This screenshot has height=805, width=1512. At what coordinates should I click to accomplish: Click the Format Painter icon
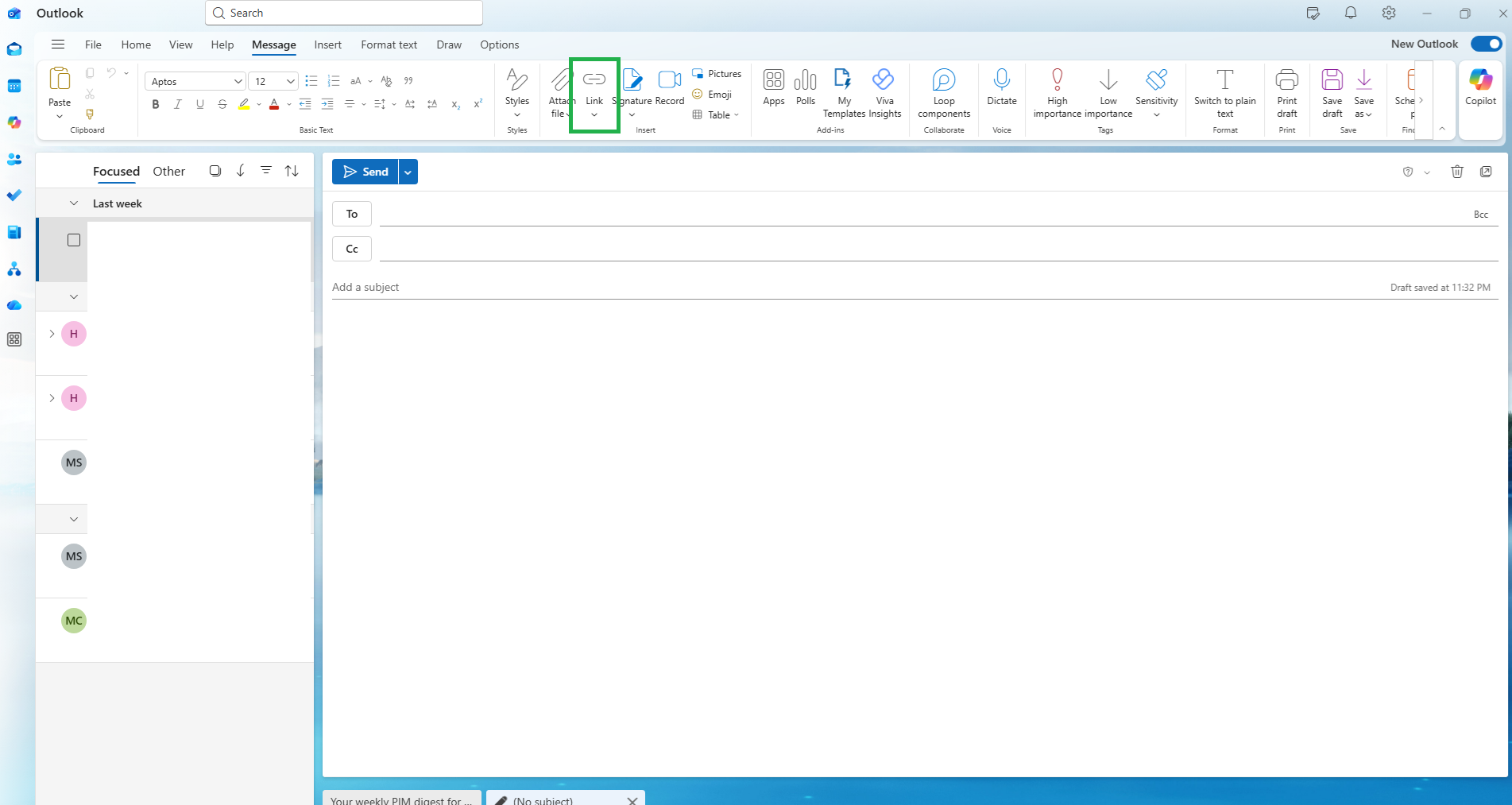(x=90, y=114)
